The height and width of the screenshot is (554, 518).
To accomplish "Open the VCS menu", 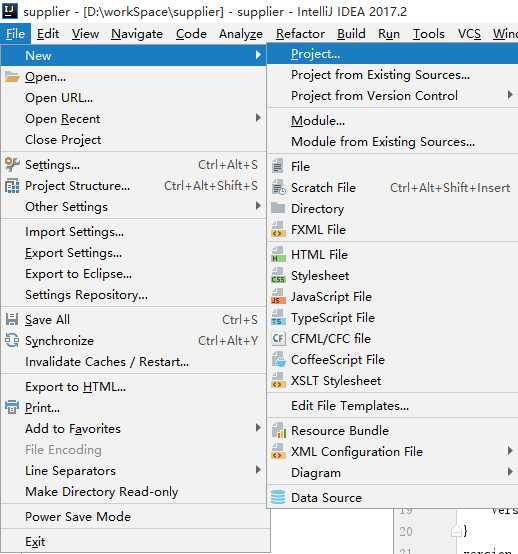I will pos(469,34).
